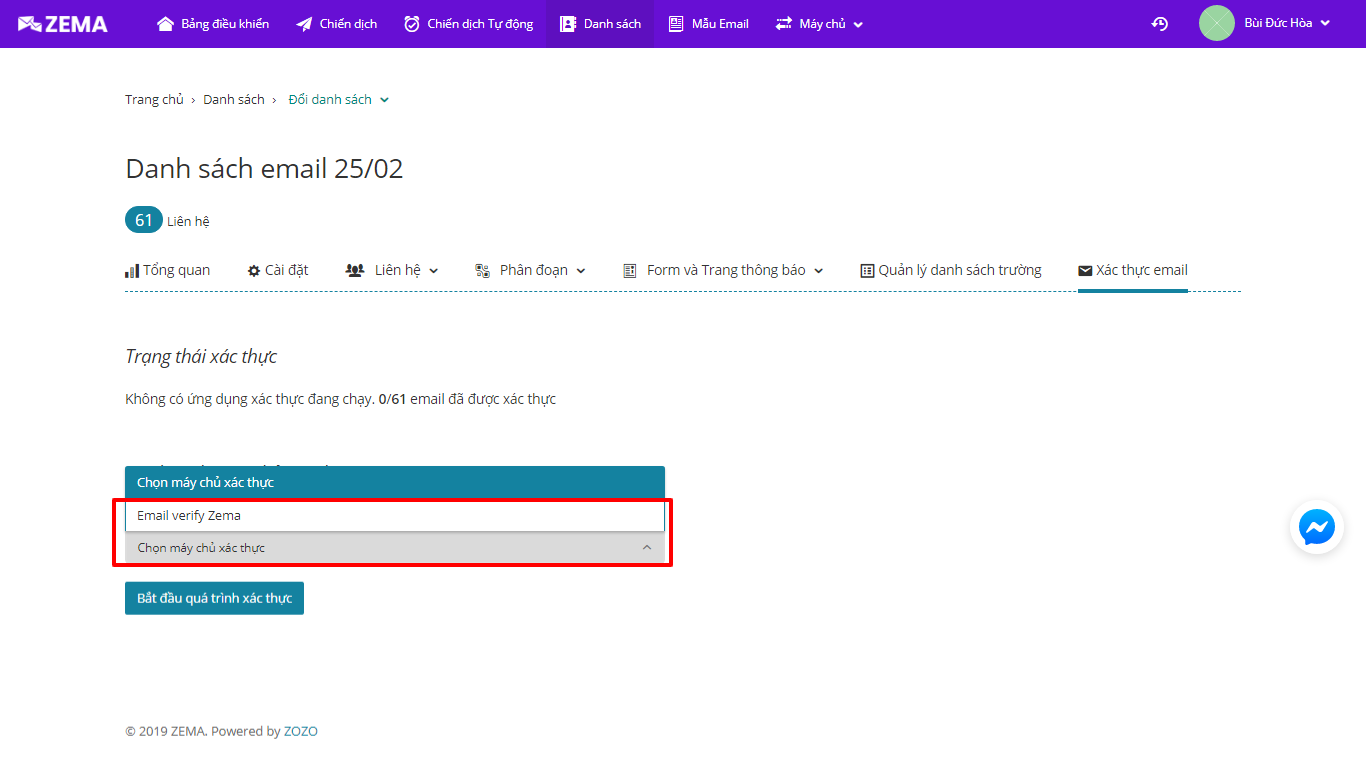Click the user avatar circle

[x=1217, y=23]
